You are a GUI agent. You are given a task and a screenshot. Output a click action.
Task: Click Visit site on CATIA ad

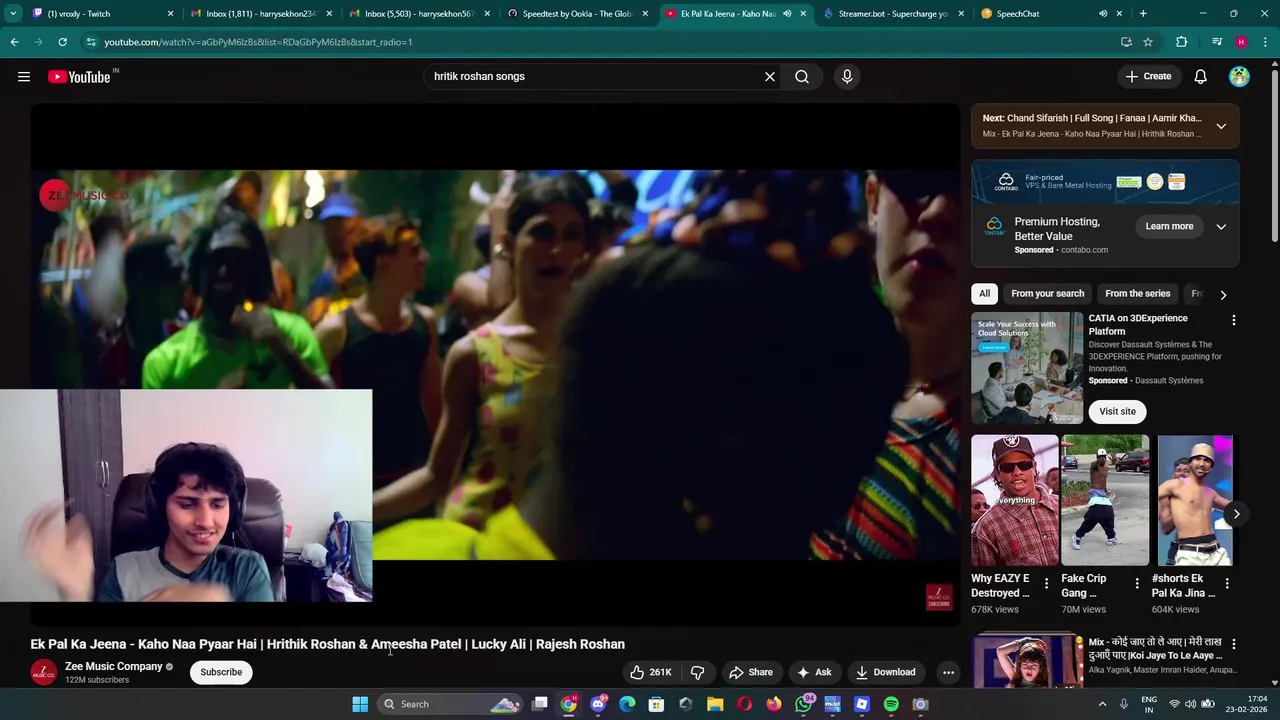(x=1117, y=411)
